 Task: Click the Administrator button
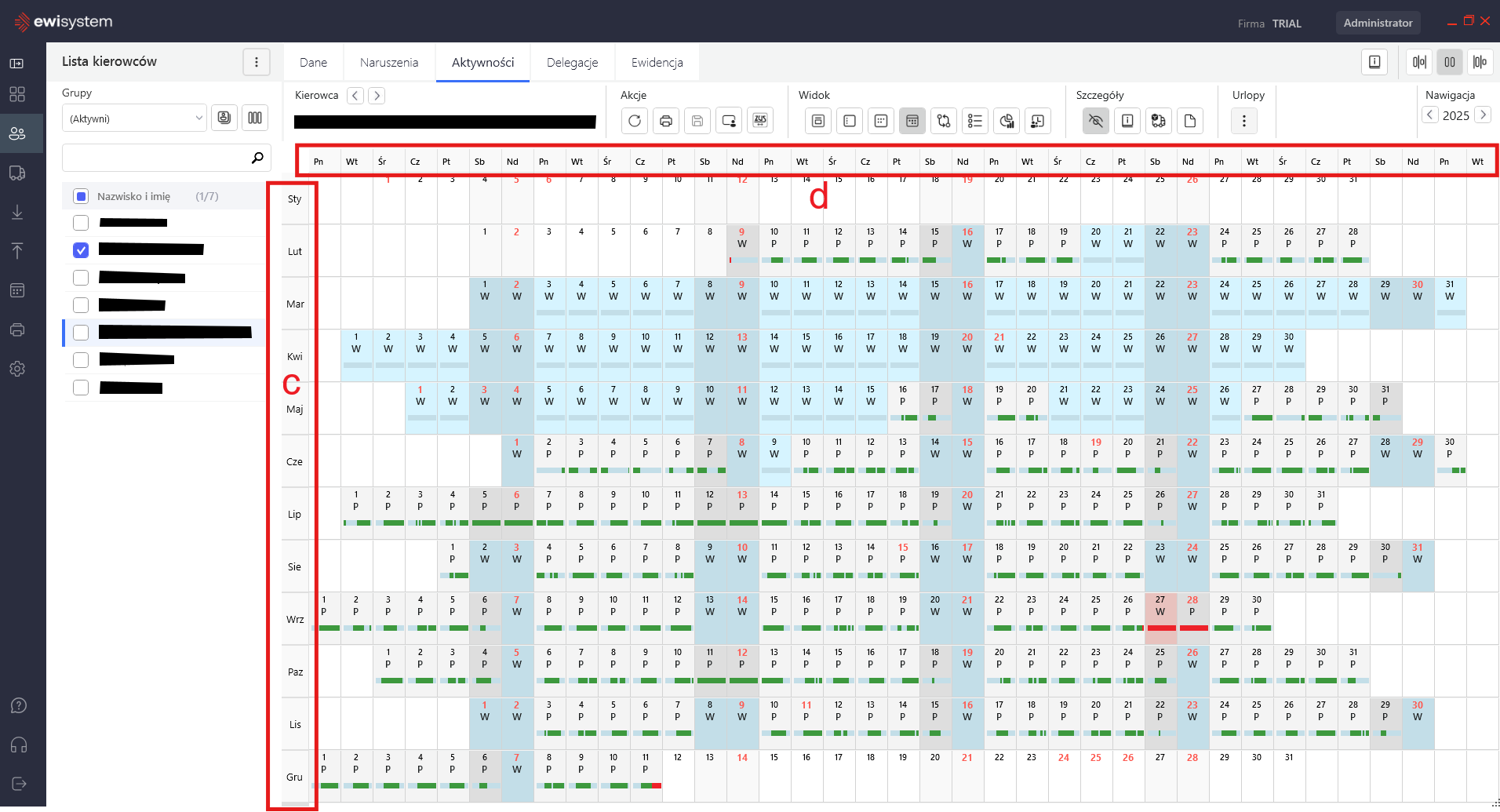click(1377, 23)
